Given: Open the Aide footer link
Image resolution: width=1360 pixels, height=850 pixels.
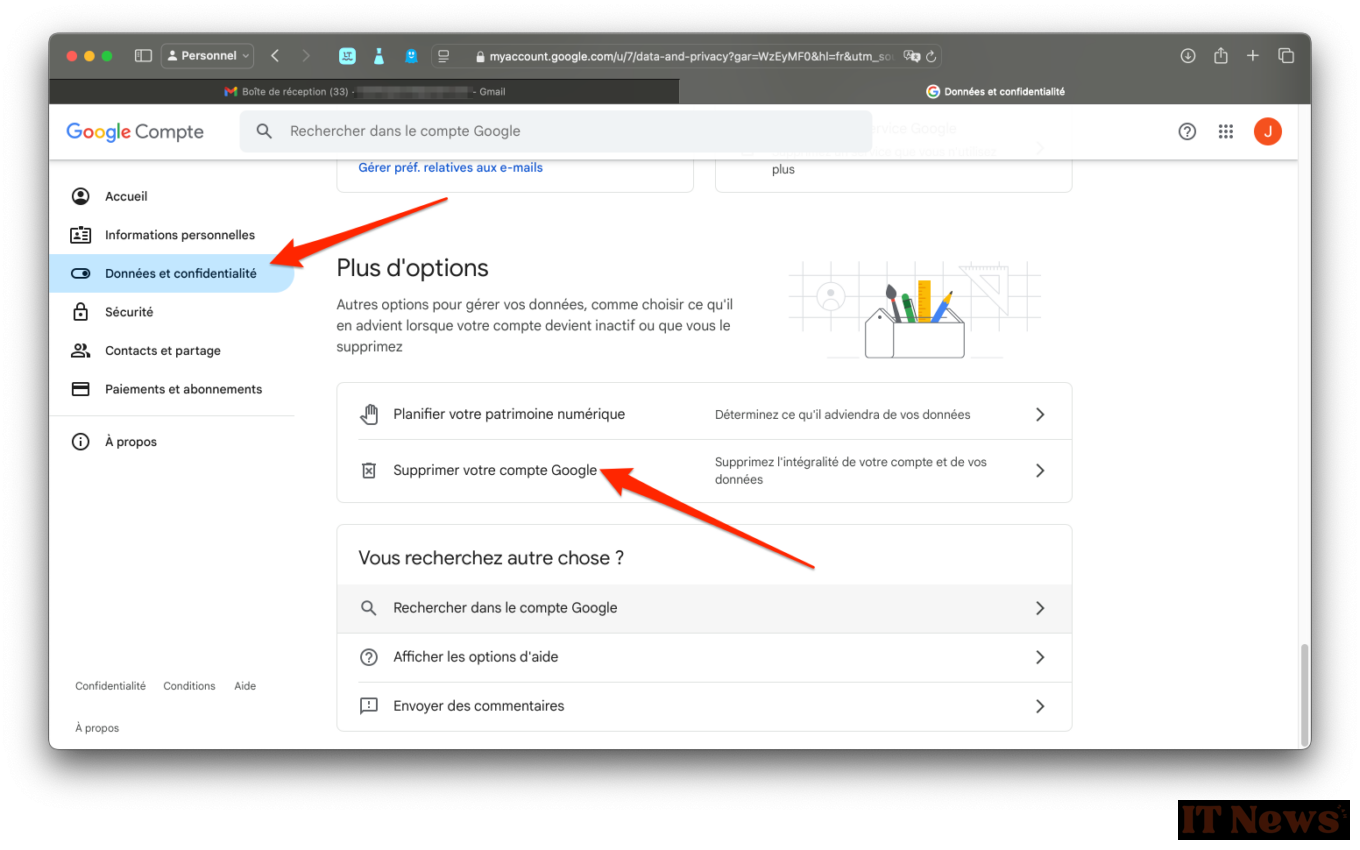Looking at the screenshot, I should coord(245,686).
